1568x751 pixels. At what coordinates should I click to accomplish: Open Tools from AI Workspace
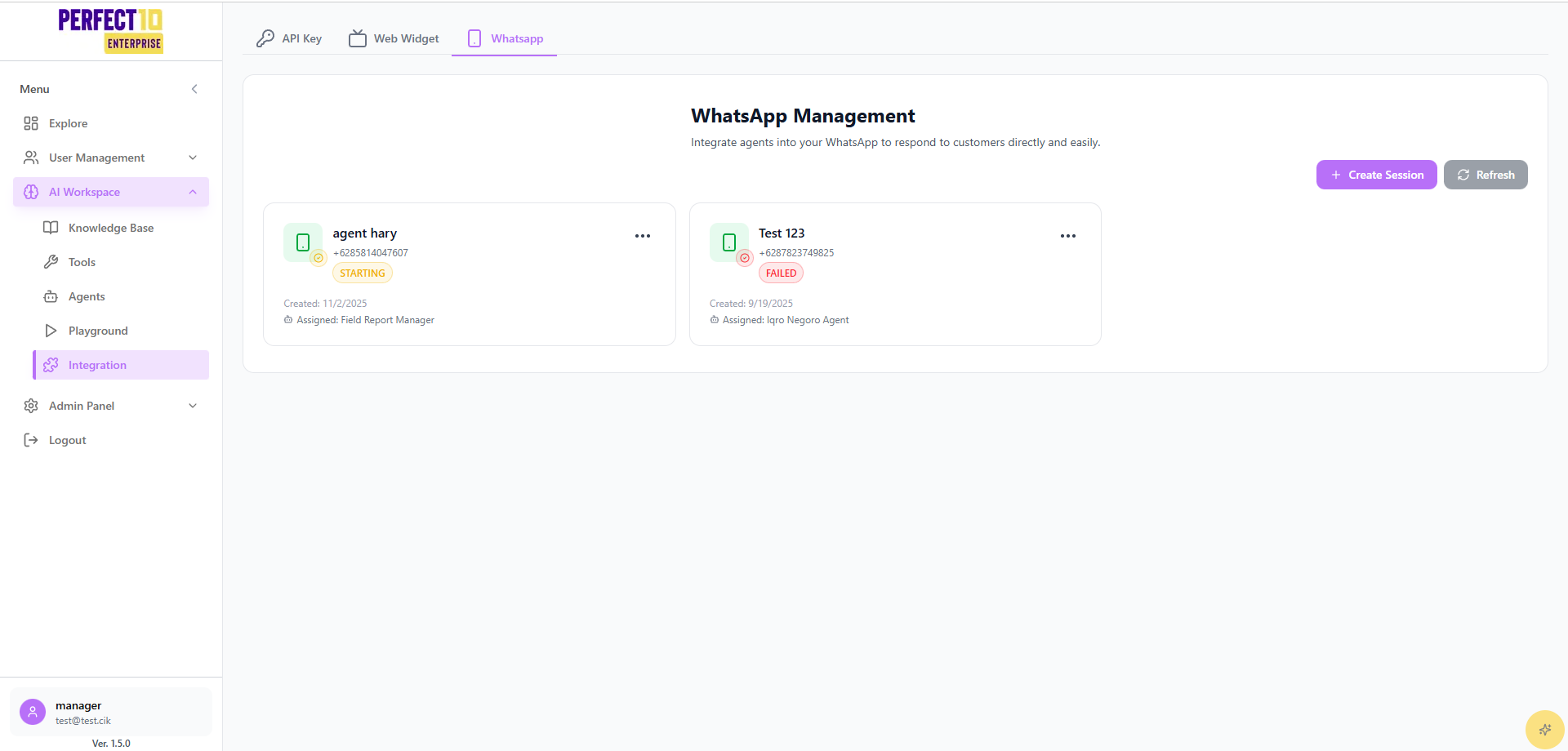tap(121, 262)
